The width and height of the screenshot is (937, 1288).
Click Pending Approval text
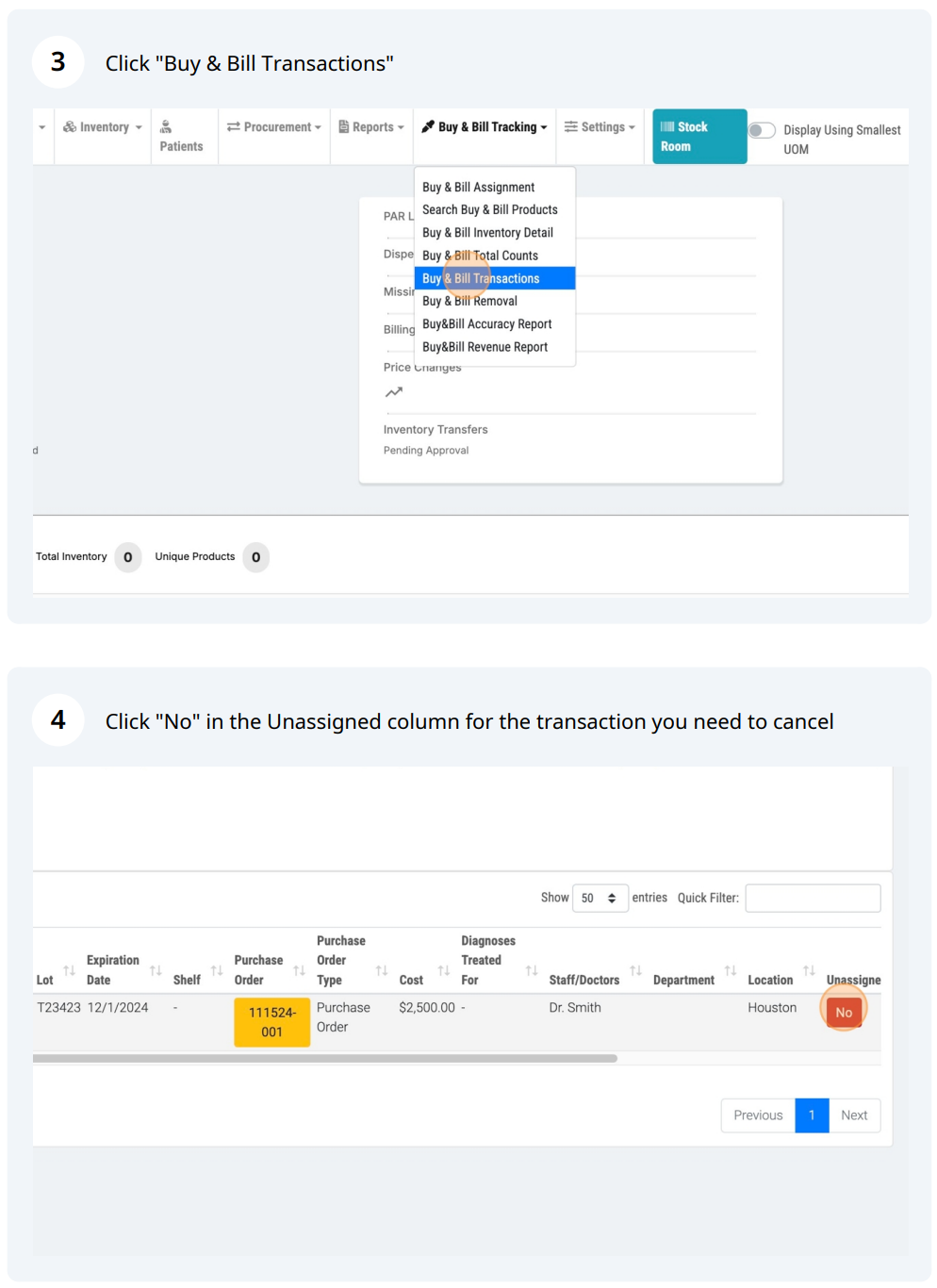coord(426,451)
